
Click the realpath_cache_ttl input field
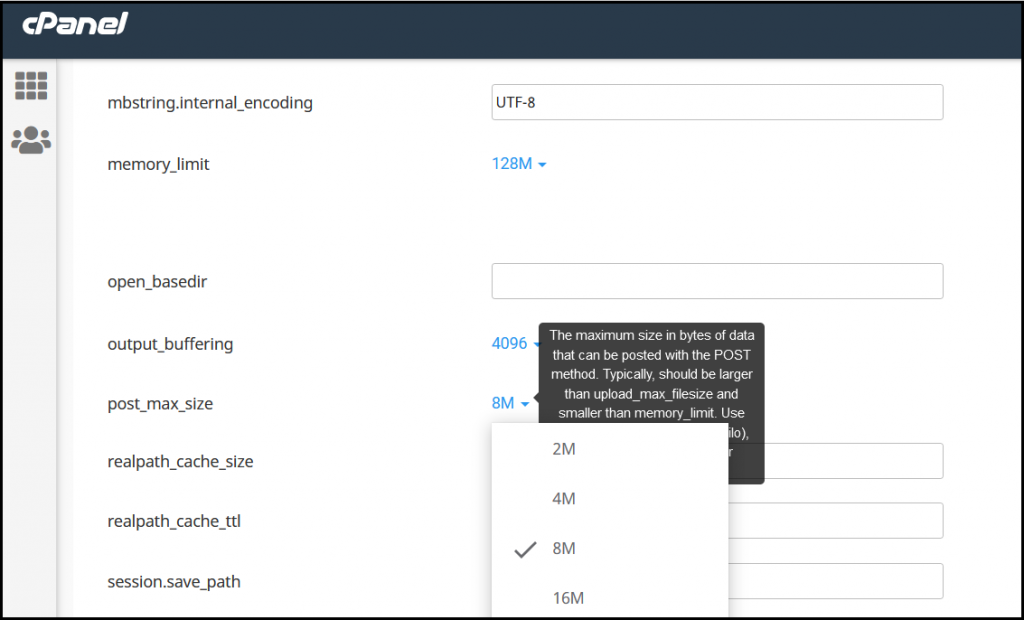click(835, 521)
